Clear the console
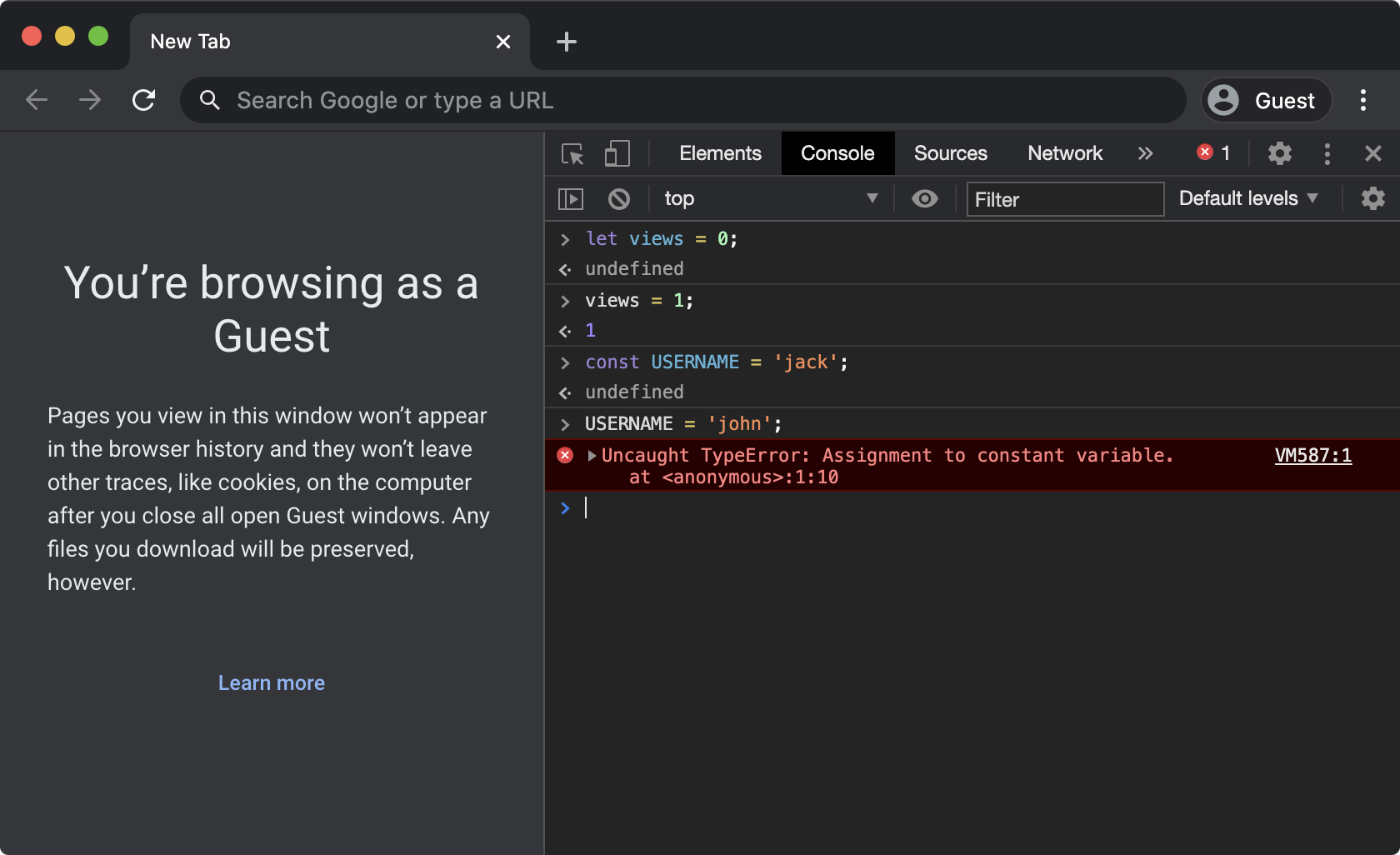1400x855 pixels. [x=618, y=198]
